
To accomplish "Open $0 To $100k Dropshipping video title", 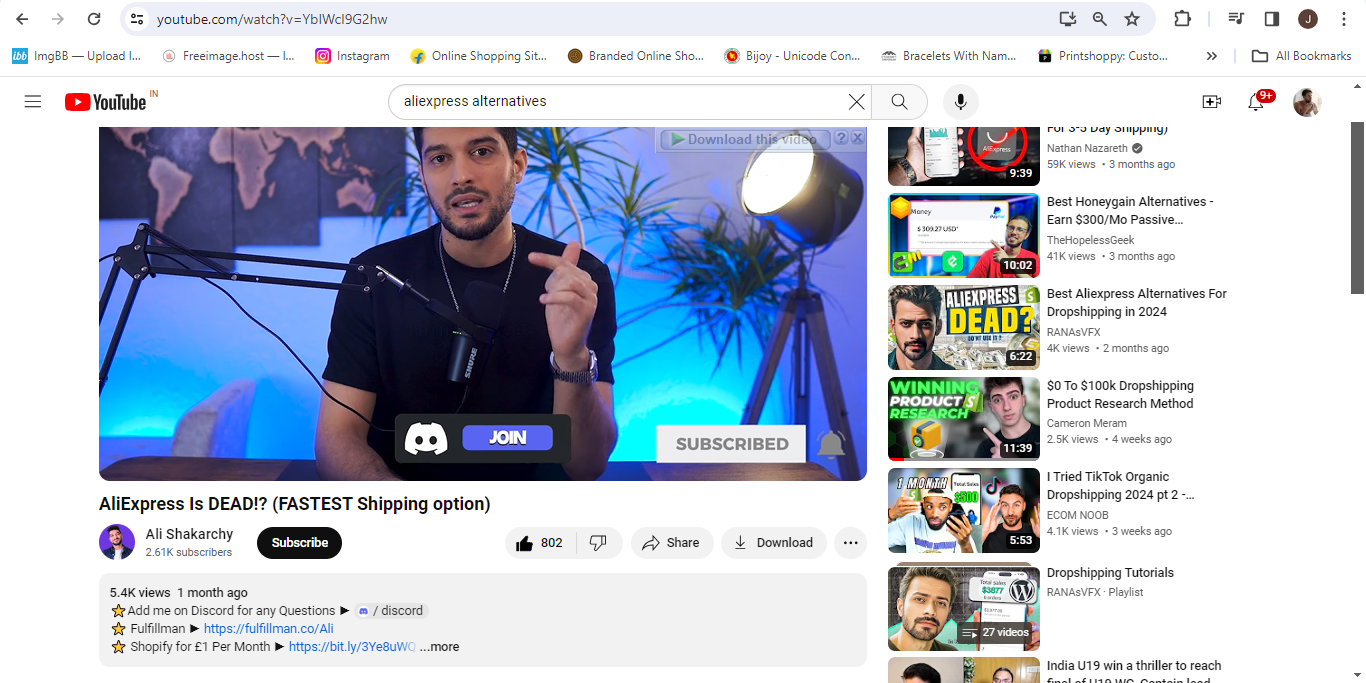I will (x=1120, y=395).
